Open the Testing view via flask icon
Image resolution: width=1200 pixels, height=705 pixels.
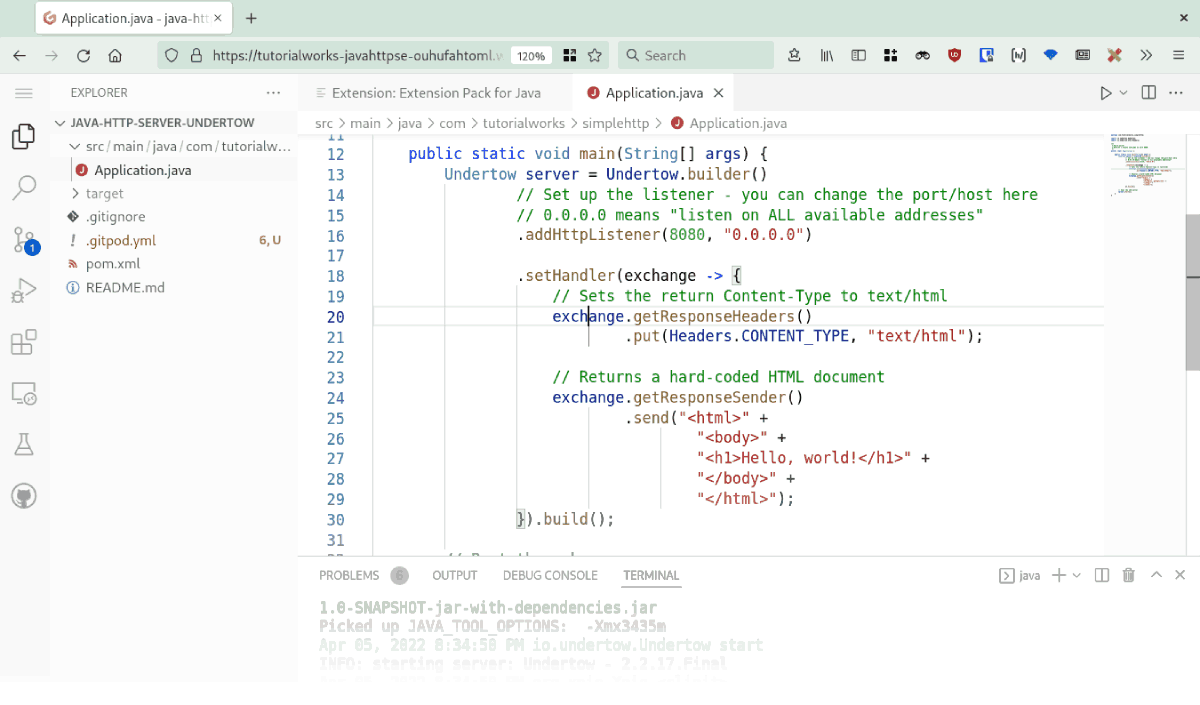click(x=24, y=443)
